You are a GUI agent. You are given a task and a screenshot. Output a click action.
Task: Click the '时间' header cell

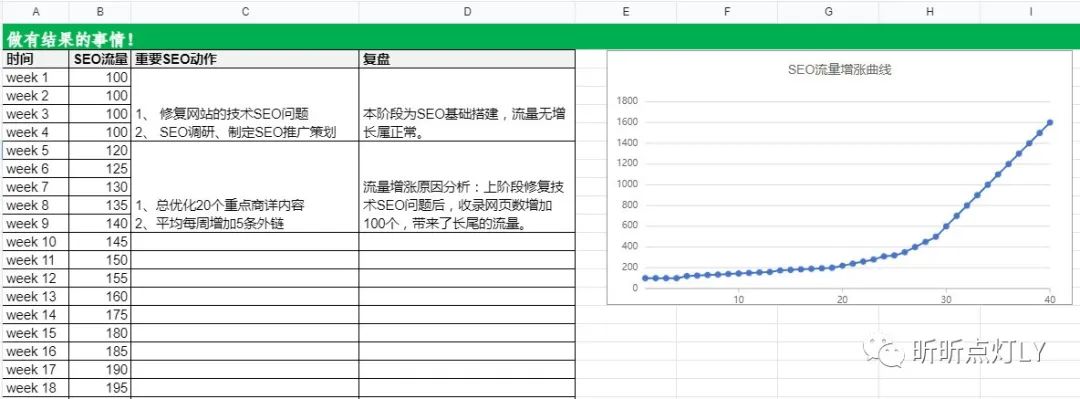point(36,59)
